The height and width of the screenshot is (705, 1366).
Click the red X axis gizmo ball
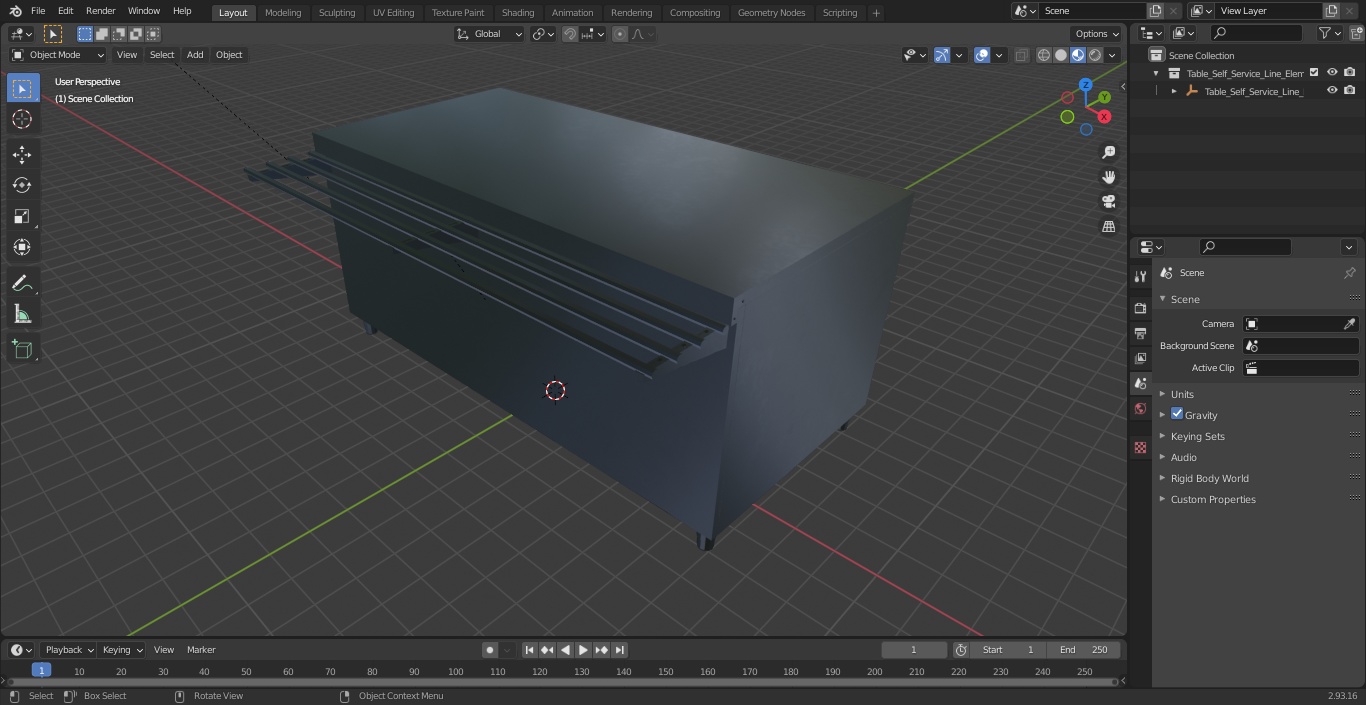point(1104,117)
